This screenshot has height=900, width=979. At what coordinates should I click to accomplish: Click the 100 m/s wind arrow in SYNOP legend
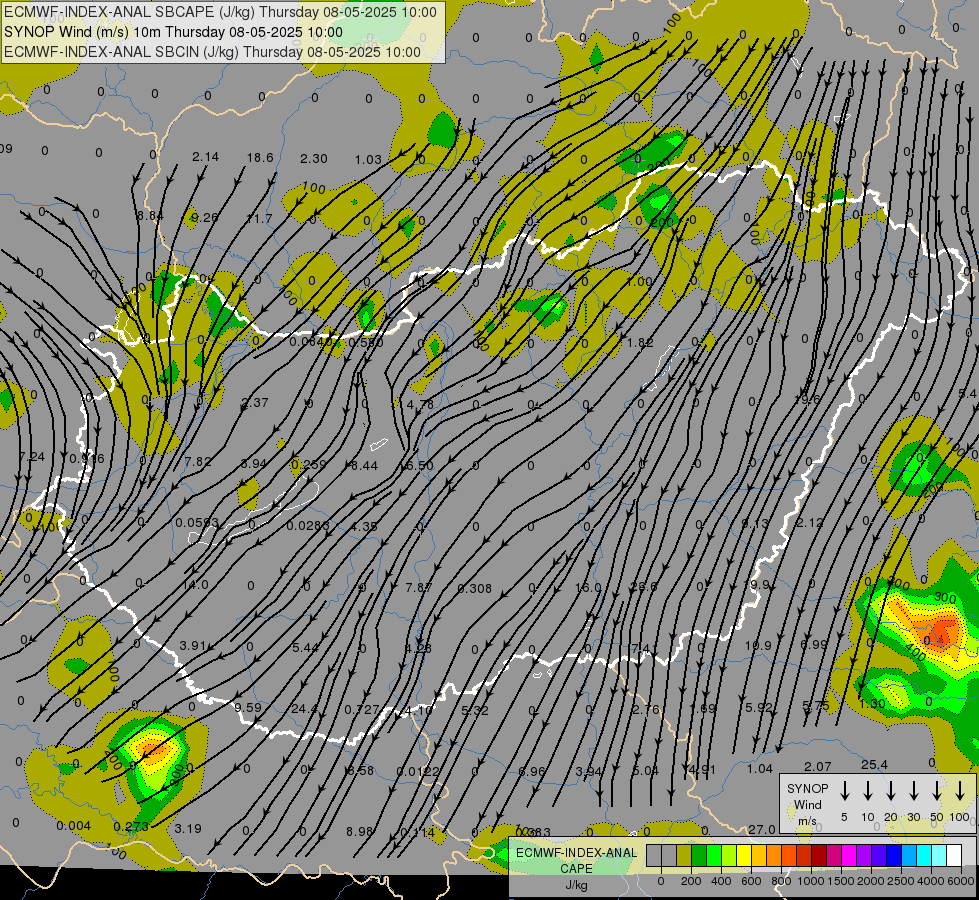[x=960, y=791]
